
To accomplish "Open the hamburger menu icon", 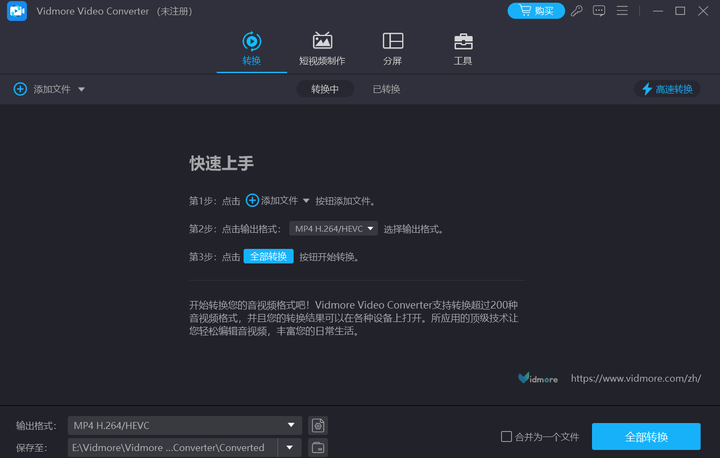I will click(x=622, y=11).
